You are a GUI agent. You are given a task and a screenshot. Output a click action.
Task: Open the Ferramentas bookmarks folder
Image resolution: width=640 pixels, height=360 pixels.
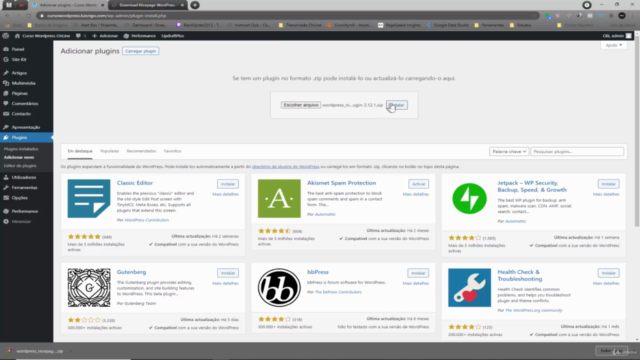click(x=489, y=25)
